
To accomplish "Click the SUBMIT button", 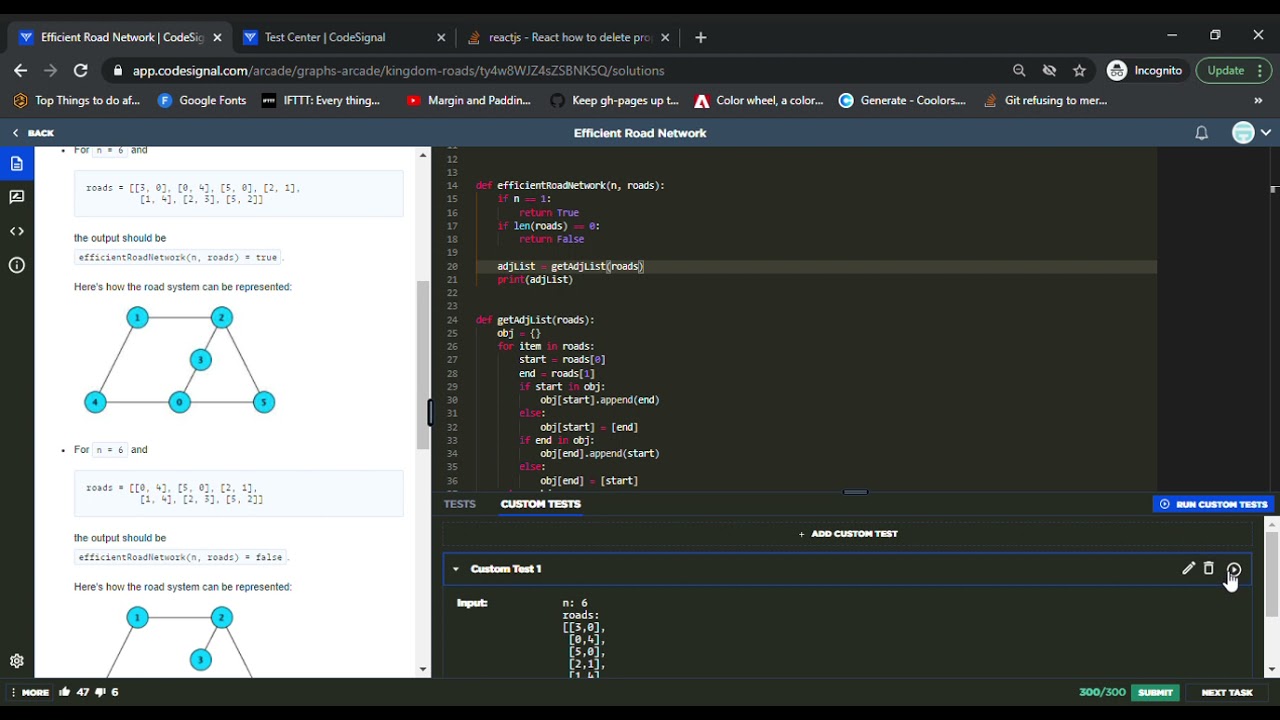I will point(1155,692).
